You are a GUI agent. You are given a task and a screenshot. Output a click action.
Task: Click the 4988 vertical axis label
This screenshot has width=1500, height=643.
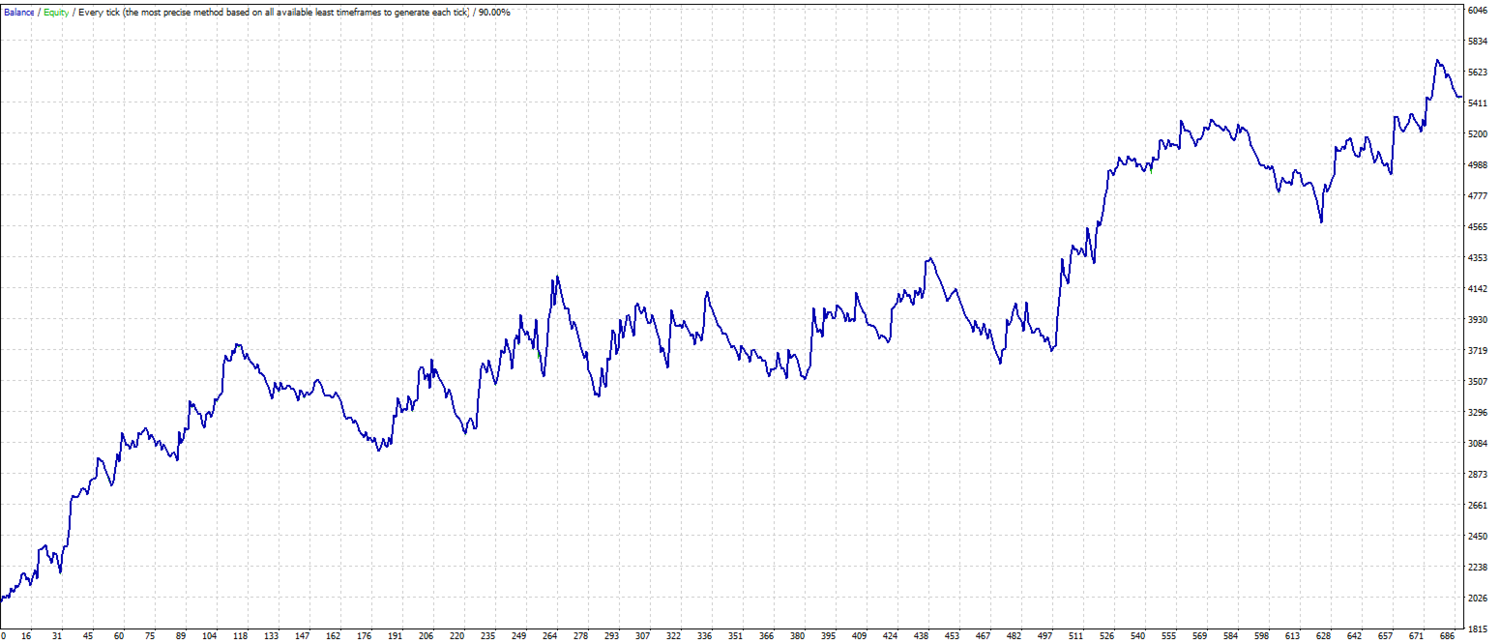pos(1477,165)
